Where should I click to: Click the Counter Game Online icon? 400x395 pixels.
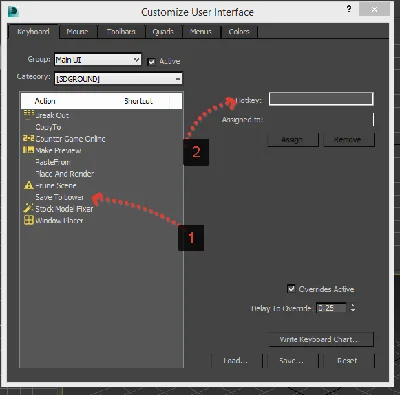coord(29,138)
